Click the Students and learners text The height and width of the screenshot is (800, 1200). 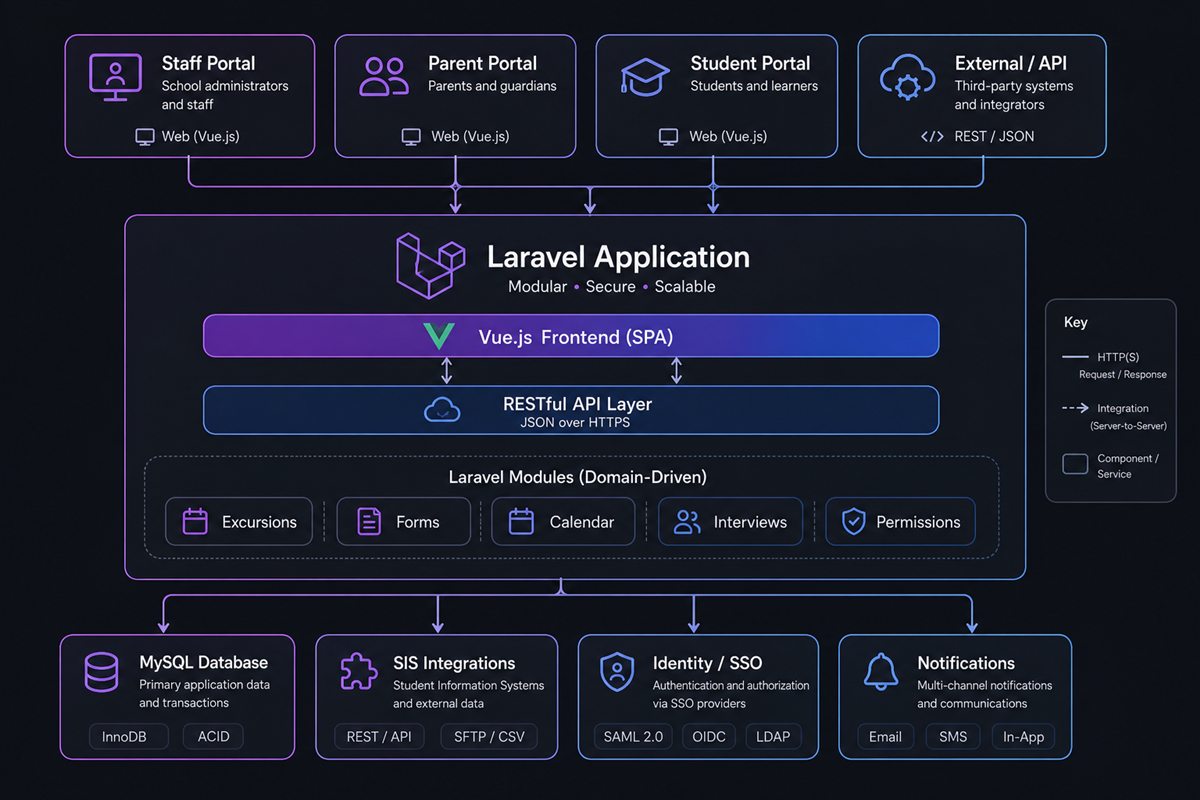click(754, 86)
